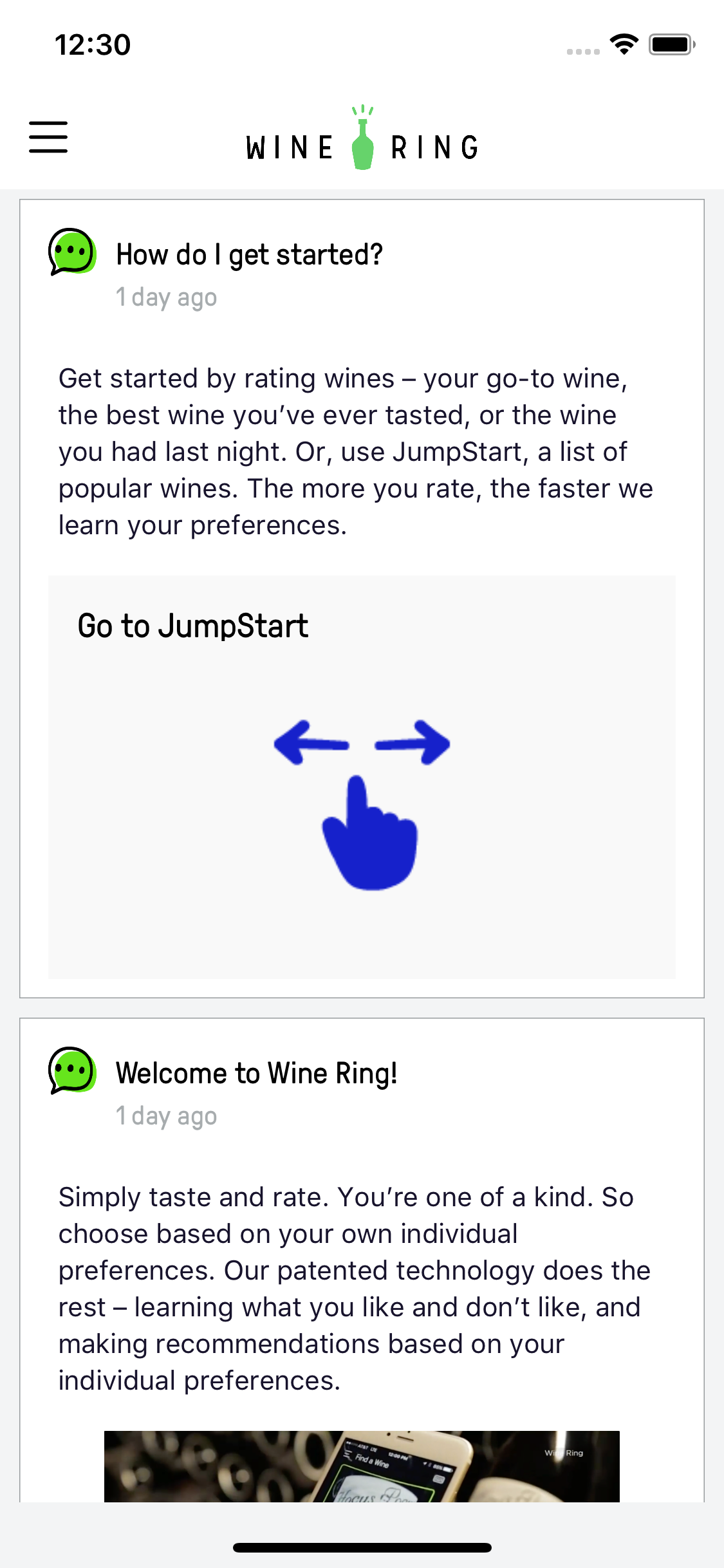
Task: Tap the blue pointing hand icon
Action: 370,835
